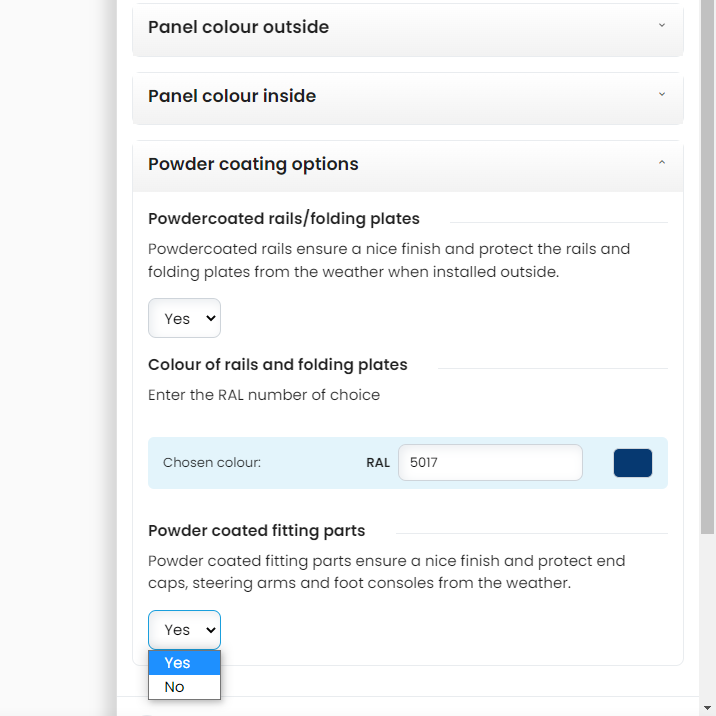Click the chevron beside Panel colour outside
Screen dimensions: 716x716
pos(662,26)
